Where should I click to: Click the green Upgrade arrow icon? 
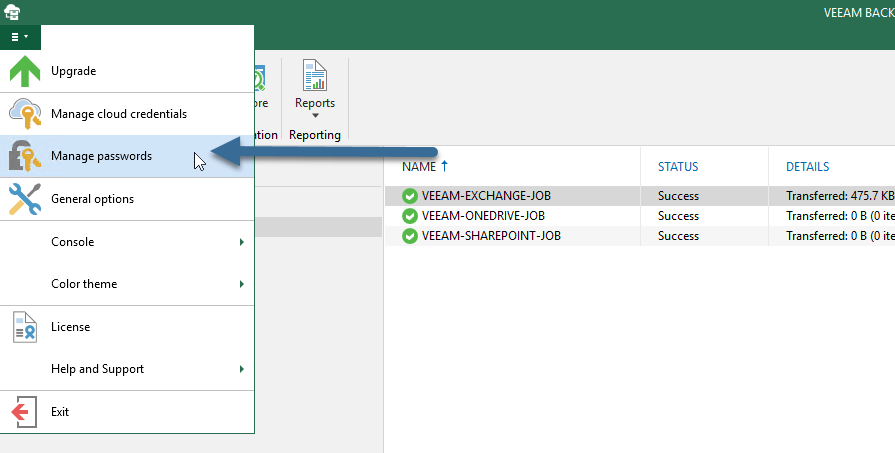(x=25, y=71)
